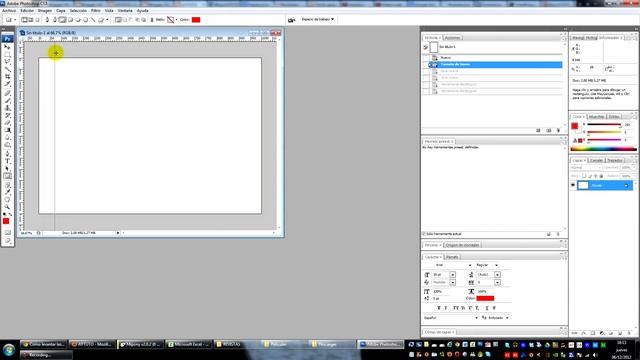Select the Clone Stamp tool
Image resolution: width=640 pixels, height=360 pixels.
point(7,108)
